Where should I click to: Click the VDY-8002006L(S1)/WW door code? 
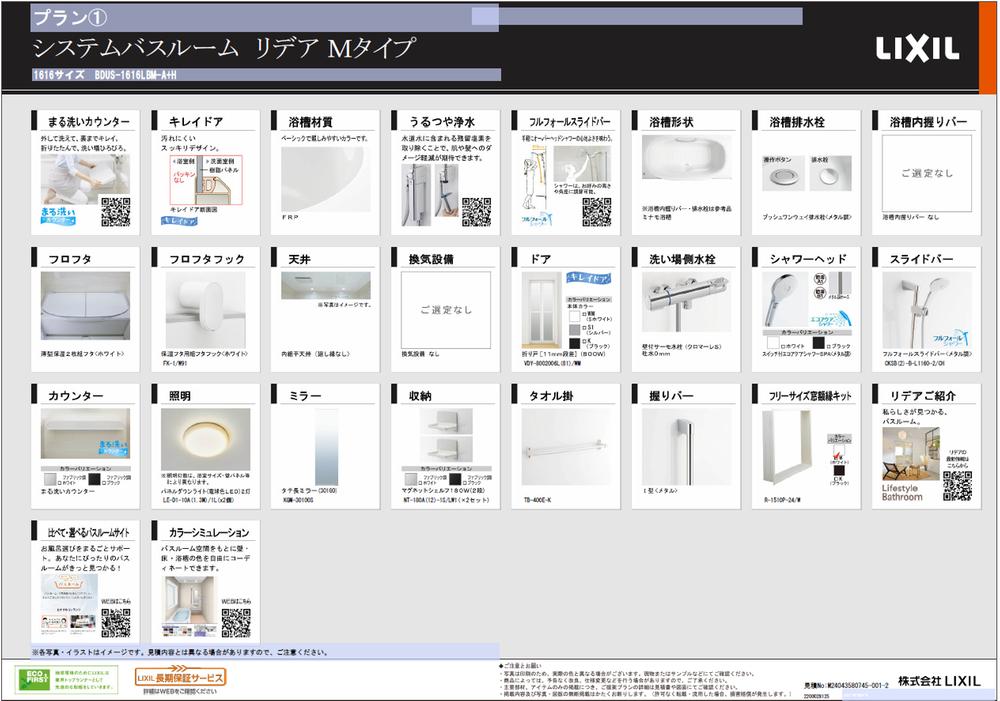tap(551, 362)
